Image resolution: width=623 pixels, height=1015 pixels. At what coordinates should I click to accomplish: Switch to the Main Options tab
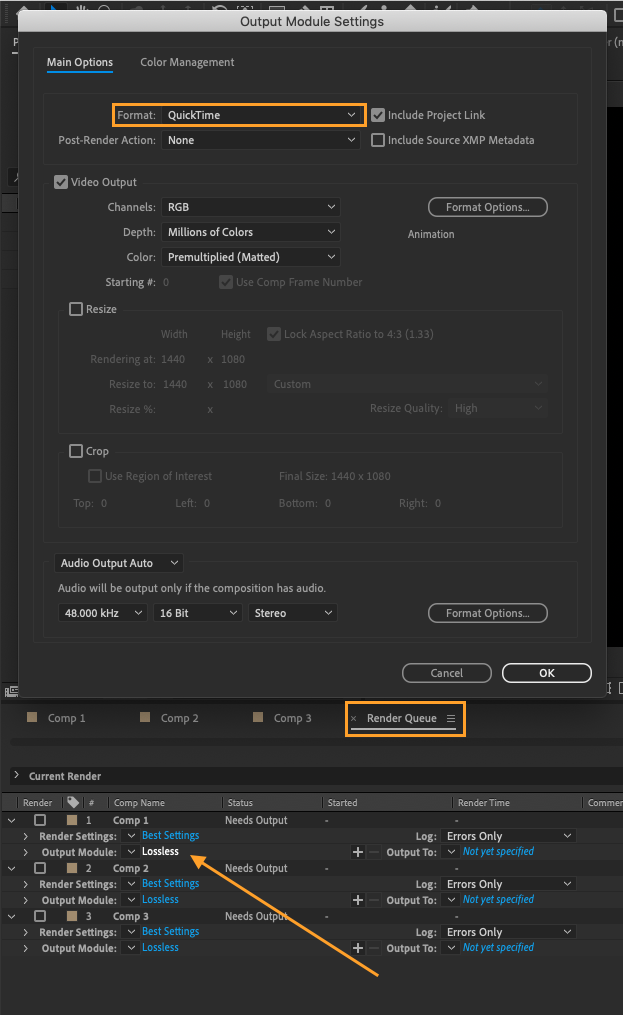tap(80, 62)
